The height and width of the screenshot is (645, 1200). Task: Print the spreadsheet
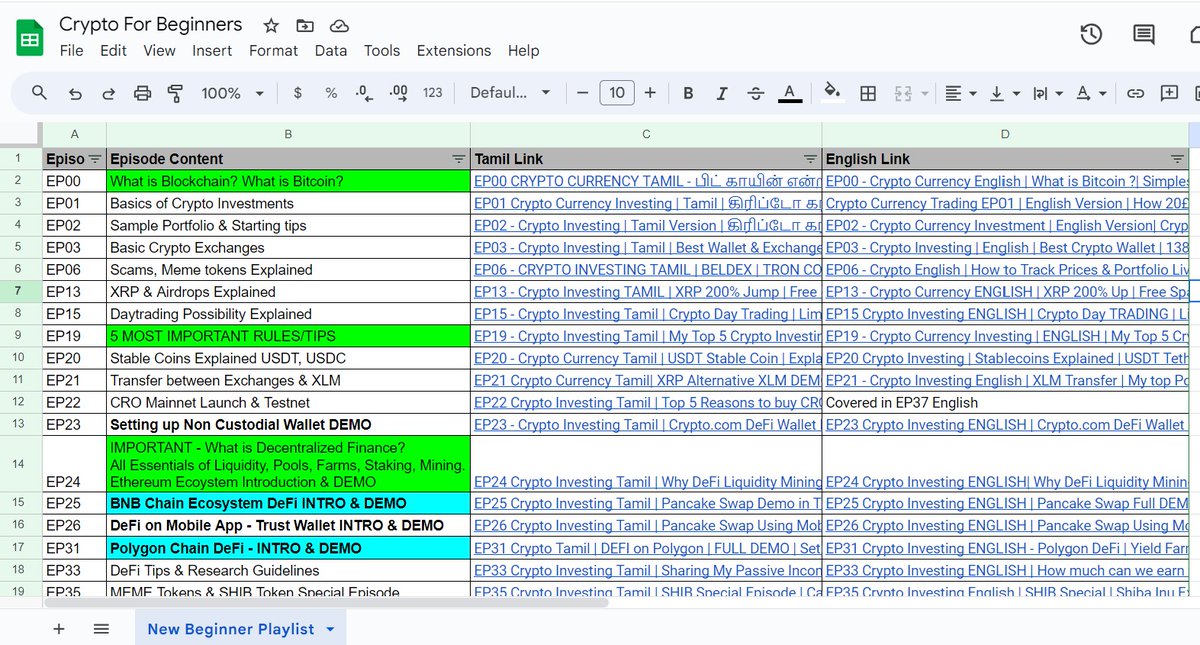(x=142, y=93)
